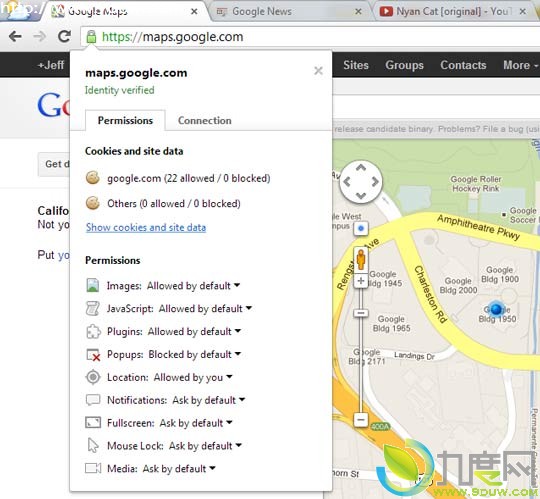The width and height of the screenshot is (540, 499).
Task: Open JavaScript permission dropdown
Action: (x=205, y=308)
